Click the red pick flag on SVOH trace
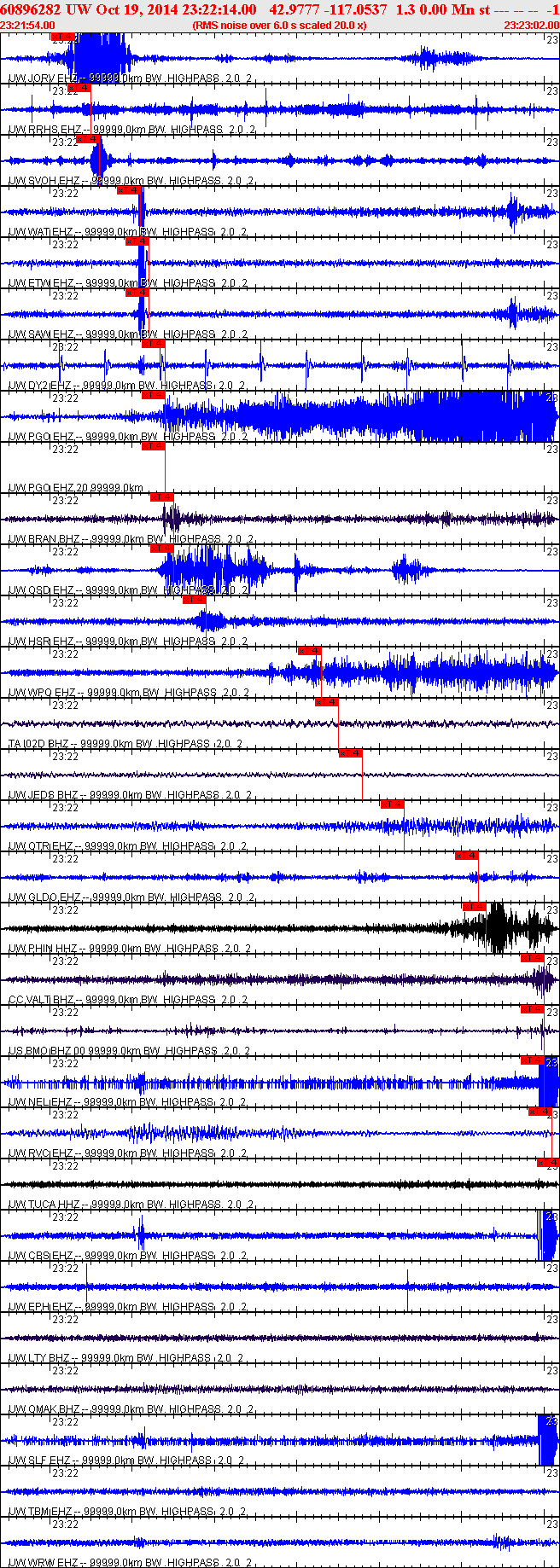Image resolution: width=560 pixels, height=1568 pixels. pyautogui.click(x=88, y=139)
